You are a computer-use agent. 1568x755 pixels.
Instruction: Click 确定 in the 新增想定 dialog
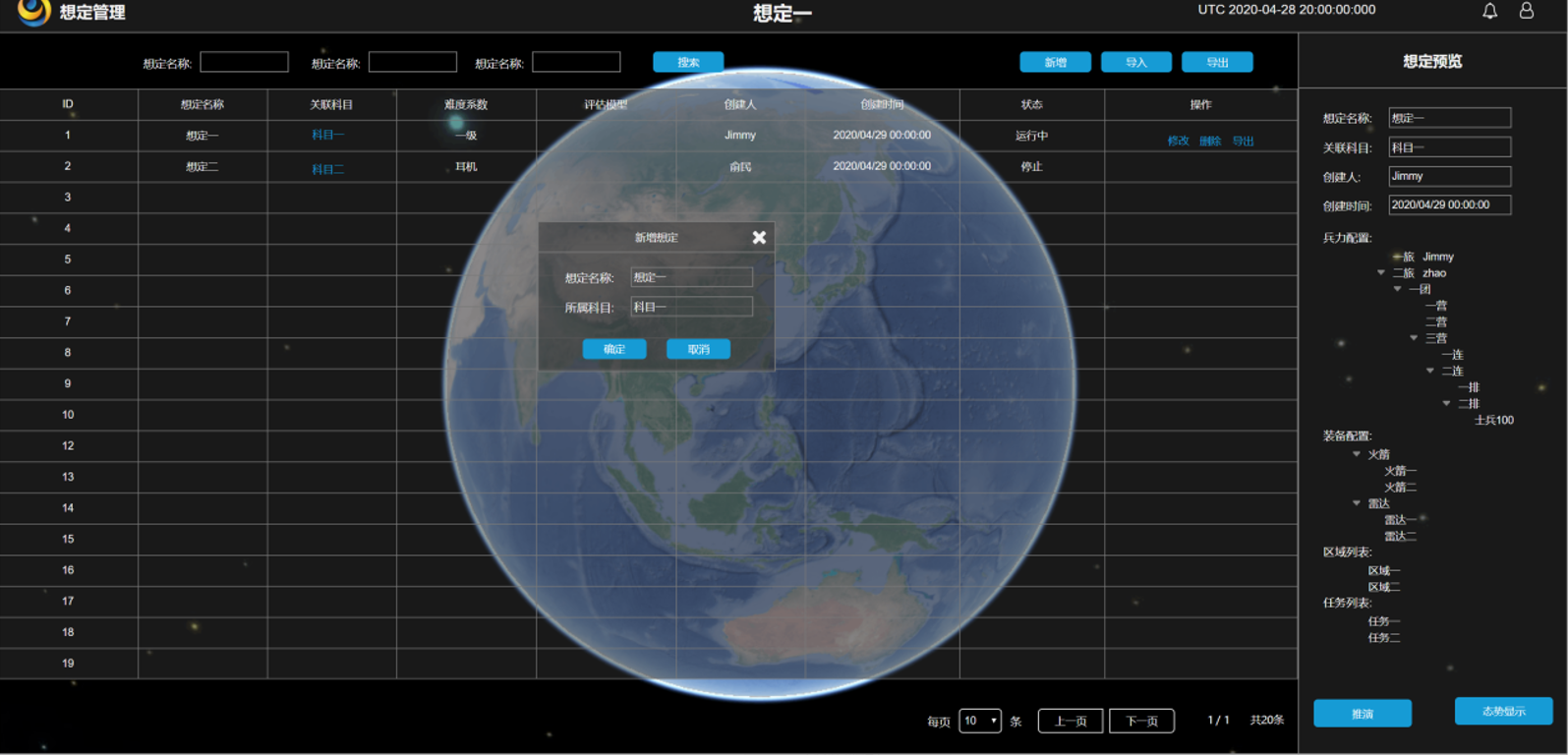point(613,349)
